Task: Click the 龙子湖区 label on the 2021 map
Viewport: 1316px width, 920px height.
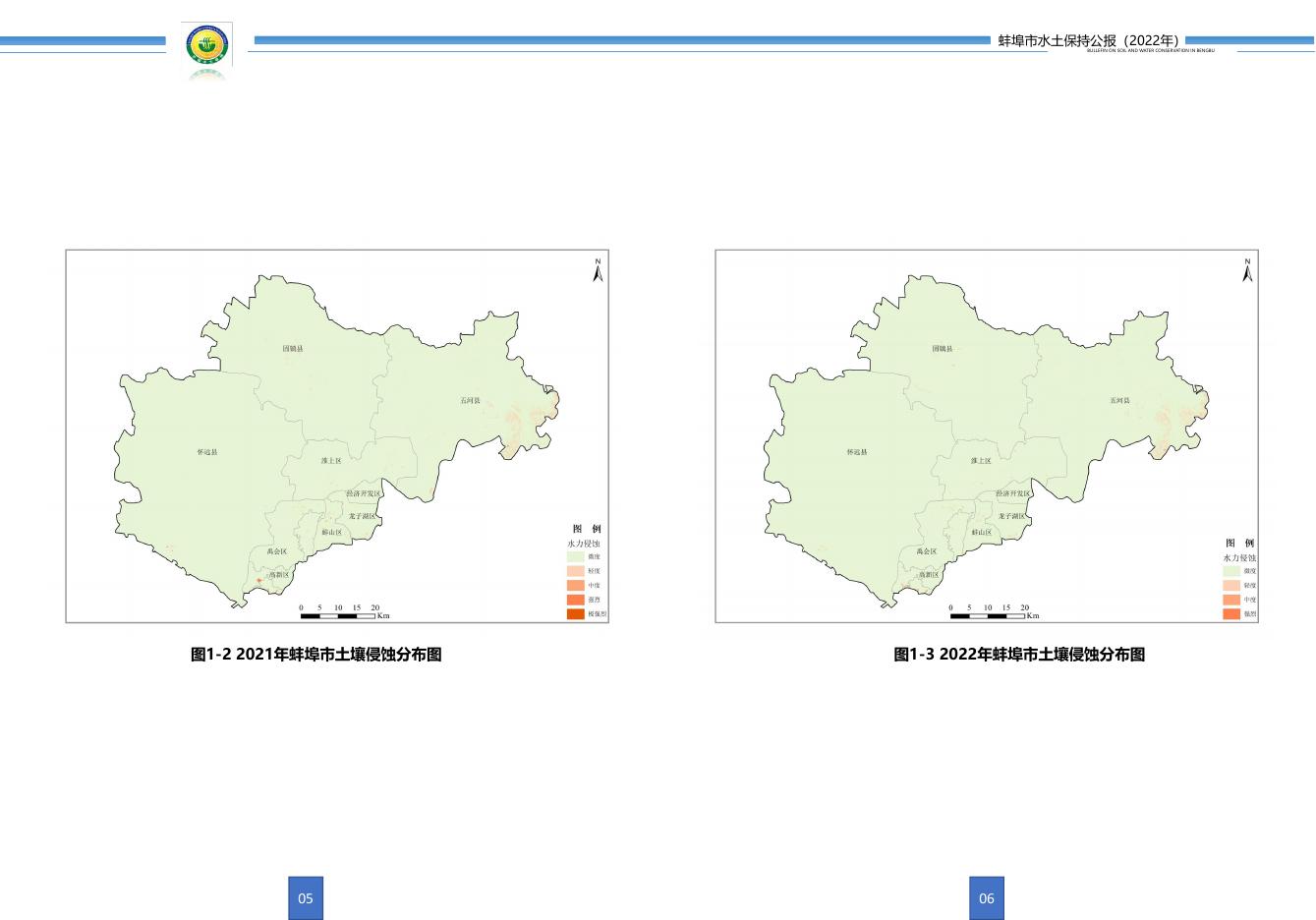Action: 362,516
